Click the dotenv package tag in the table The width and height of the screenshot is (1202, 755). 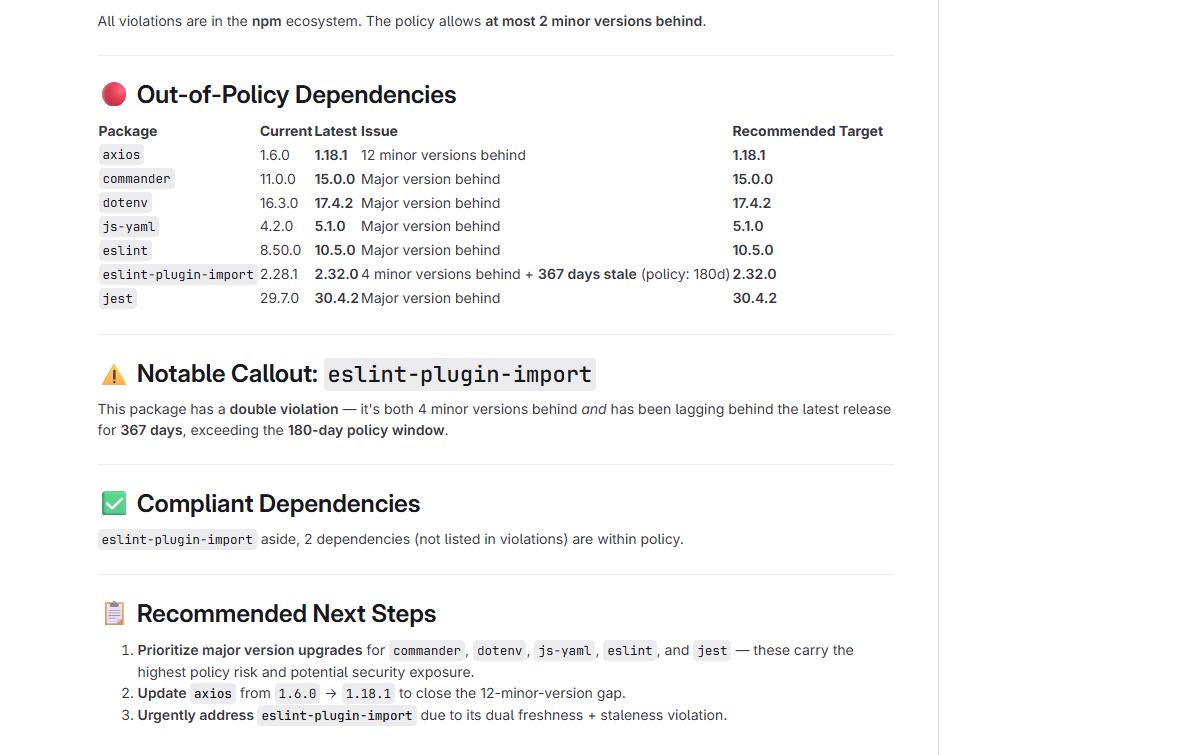(125, 203)
